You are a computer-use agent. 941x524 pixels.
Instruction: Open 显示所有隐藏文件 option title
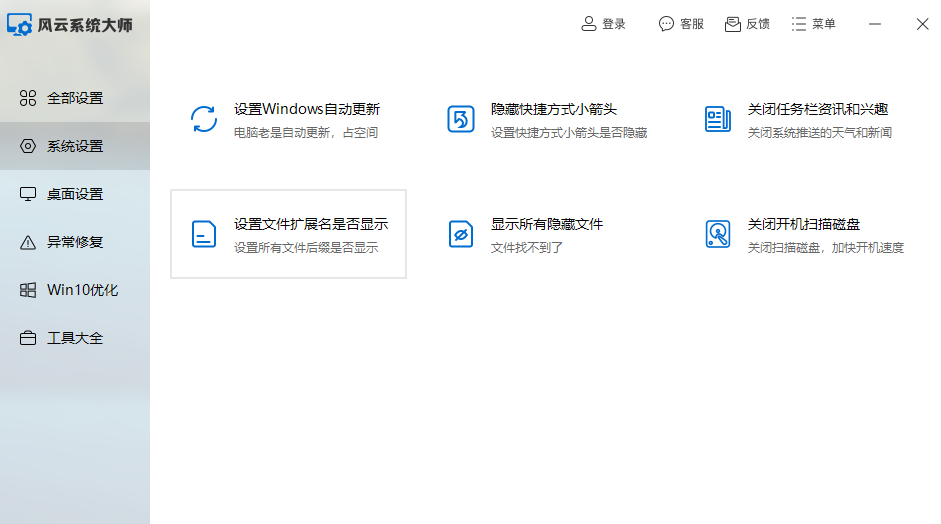547,224
